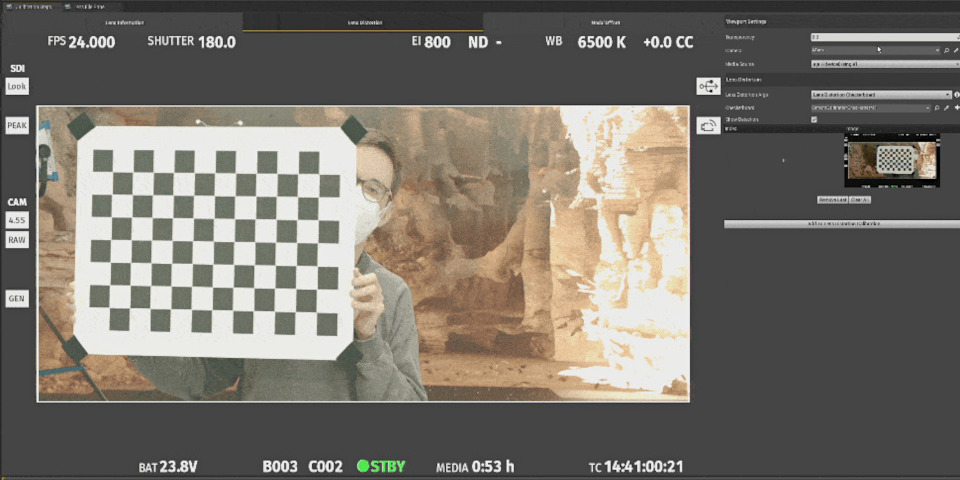
Task: Toggle the Show Detection checkbox
Action: 814,119
